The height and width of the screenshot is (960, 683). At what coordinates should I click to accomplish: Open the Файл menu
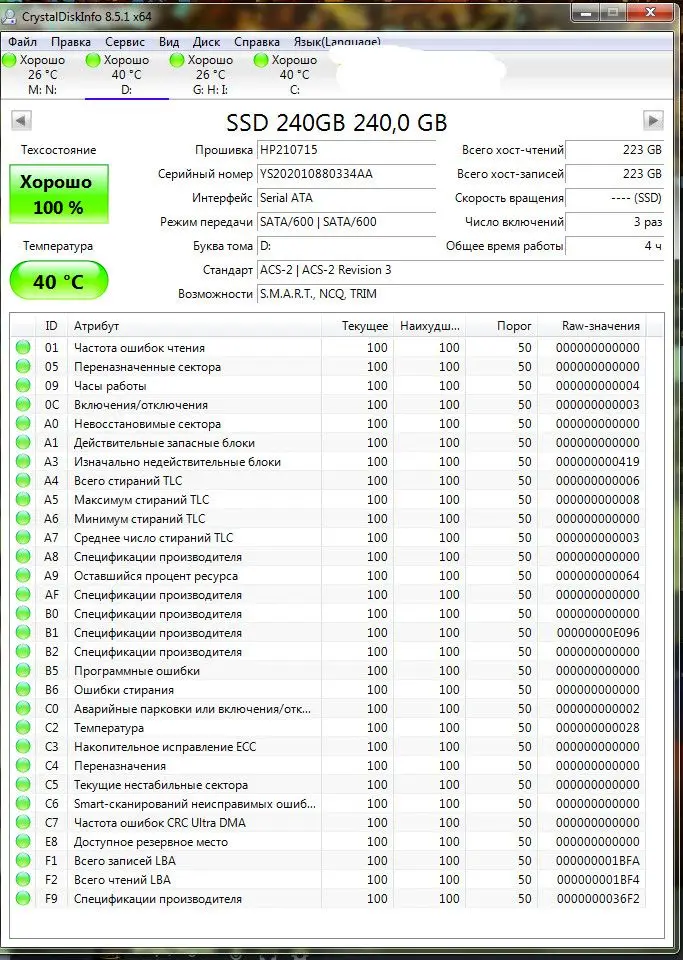click(x=23, y=42)
